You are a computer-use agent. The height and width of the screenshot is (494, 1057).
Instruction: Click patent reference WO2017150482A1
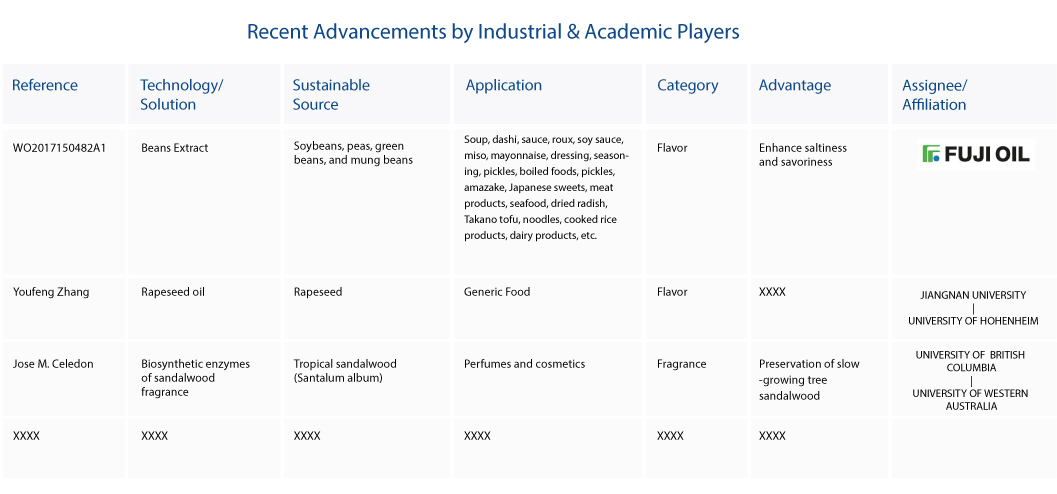pyautogui.click(x=59, y=148)
